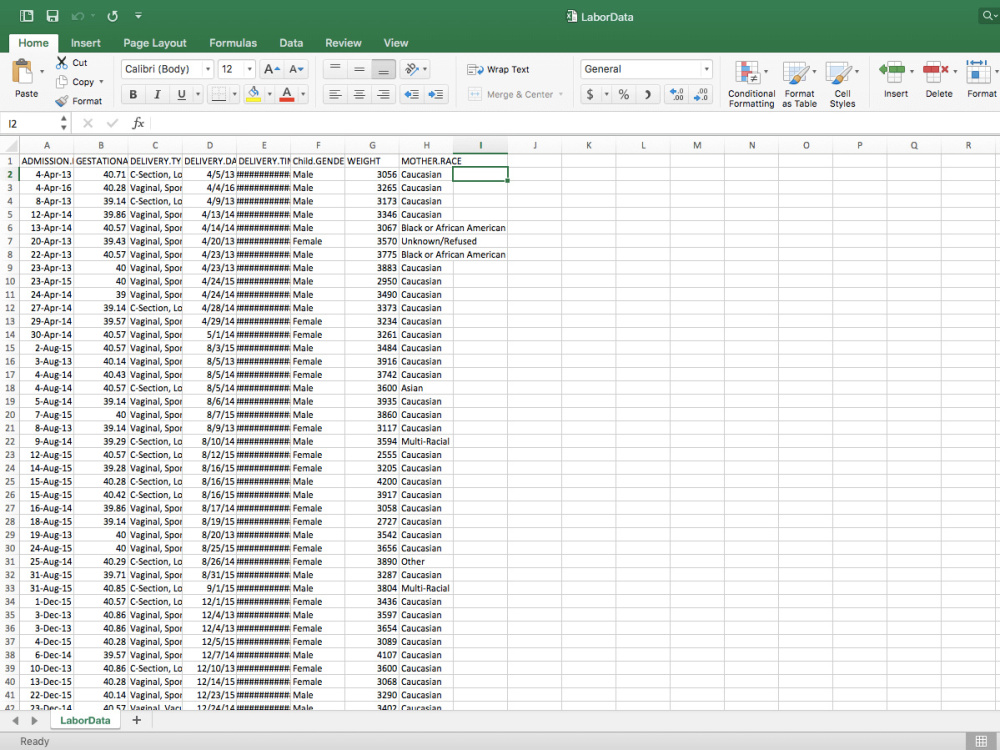
Task: Expand the fill color dropdown arrow
Action: coord(269,94)
